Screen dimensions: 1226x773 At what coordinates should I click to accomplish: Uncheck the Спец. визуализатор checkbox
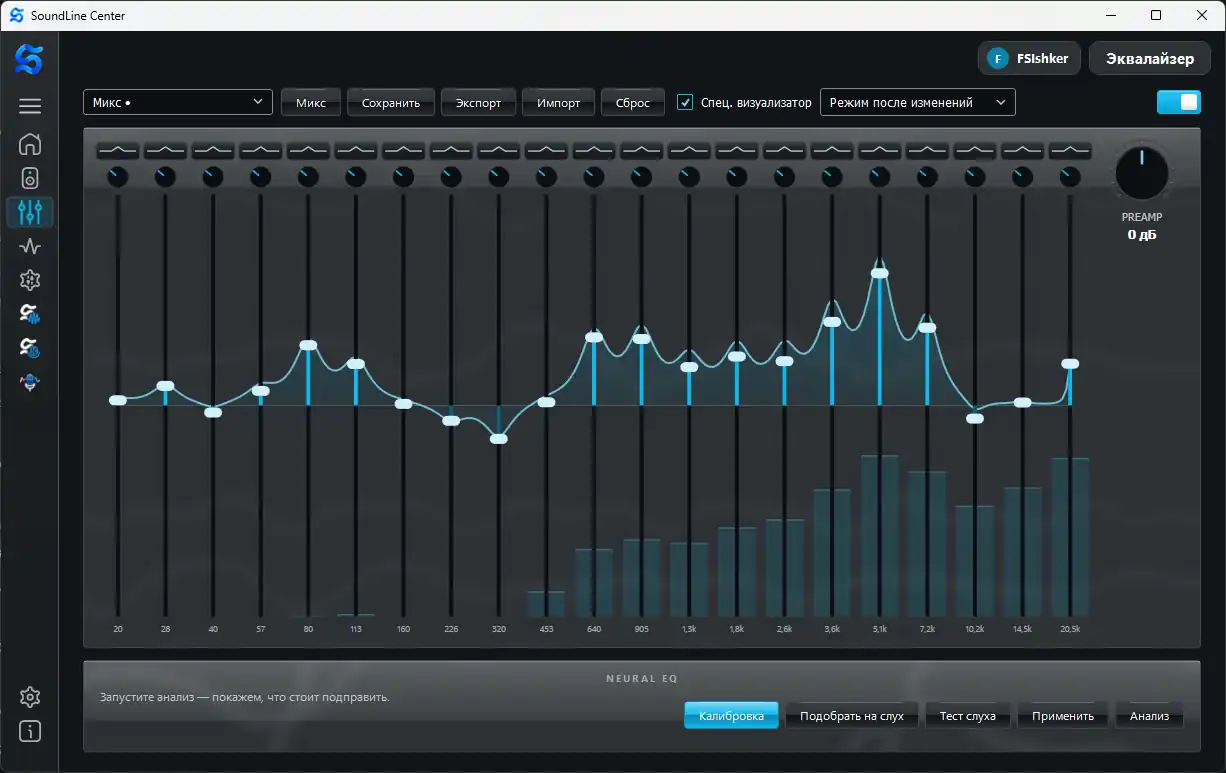click(685, 102)
